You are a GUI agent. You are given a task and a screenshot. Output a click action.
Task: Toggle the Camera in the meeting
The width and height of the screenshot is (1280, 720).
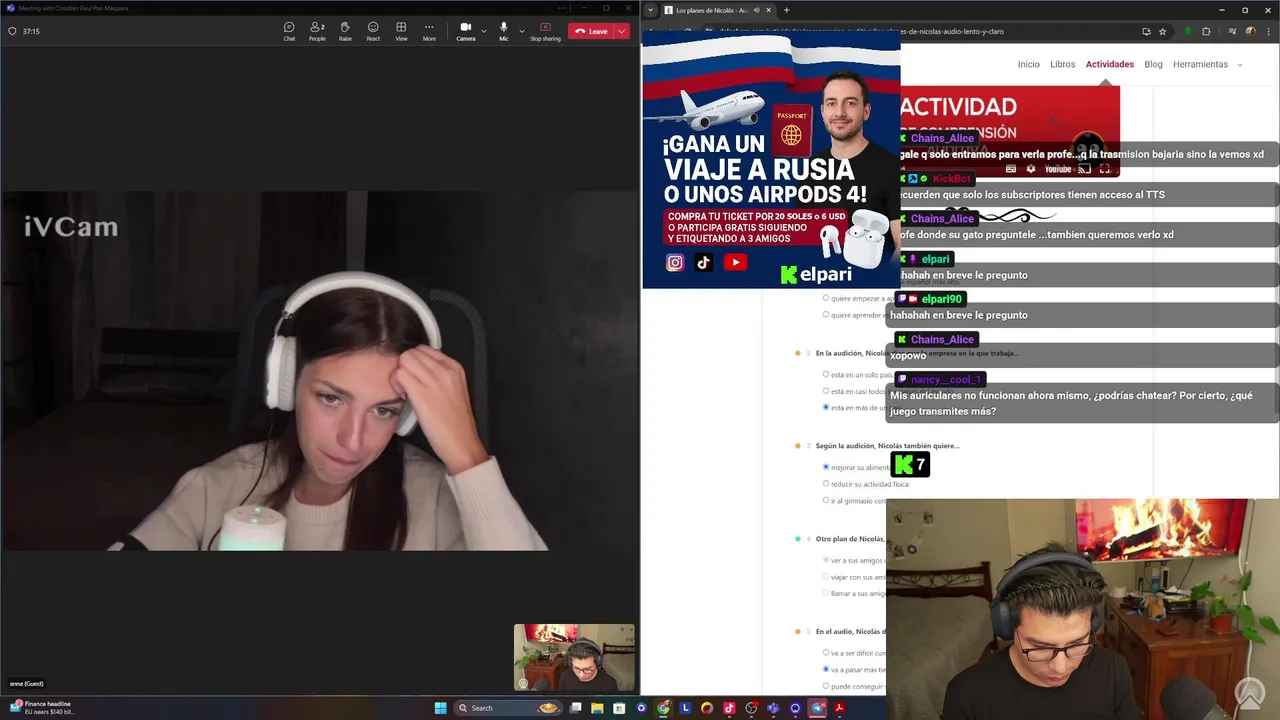pos(466,31)
